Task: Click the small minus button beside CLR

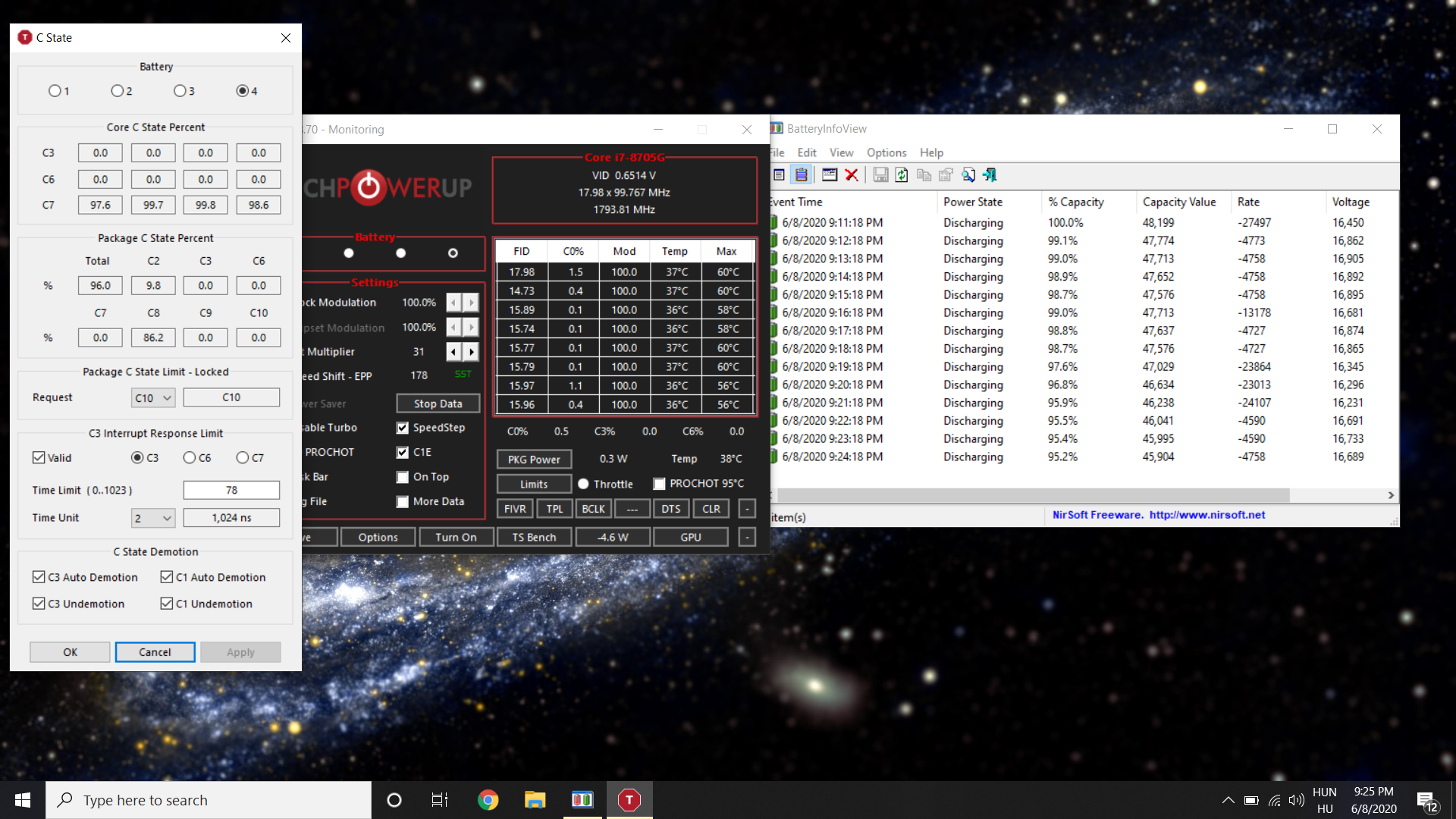Action: [747, 509]
